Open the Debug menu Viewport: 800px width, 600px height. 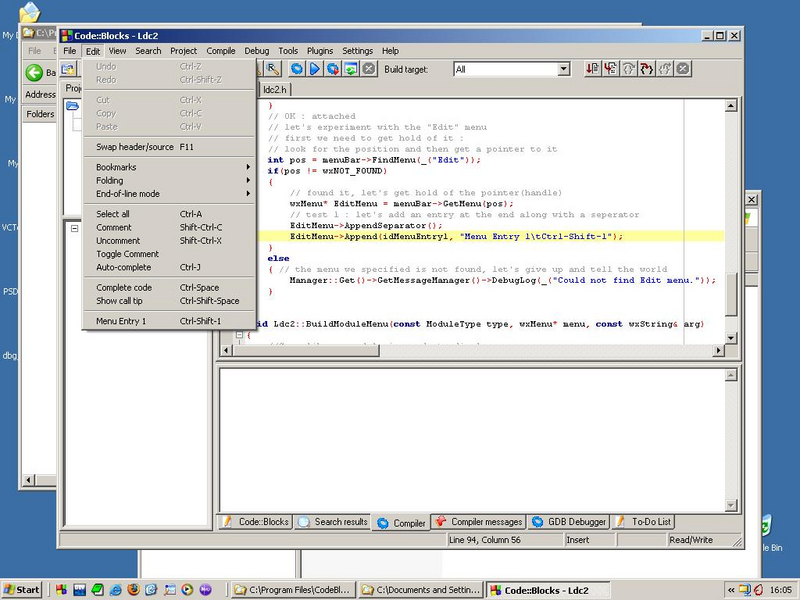click(x=257, y=51)
